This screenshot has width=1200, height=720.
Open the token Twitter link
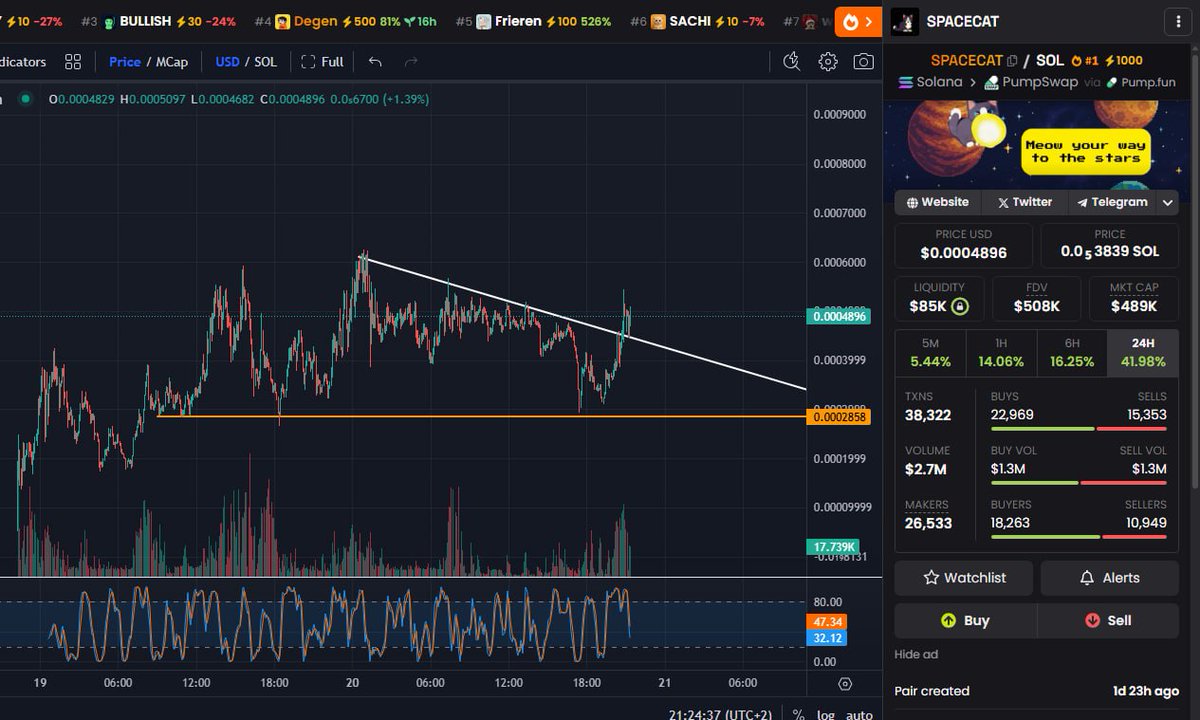(1024, 202)
